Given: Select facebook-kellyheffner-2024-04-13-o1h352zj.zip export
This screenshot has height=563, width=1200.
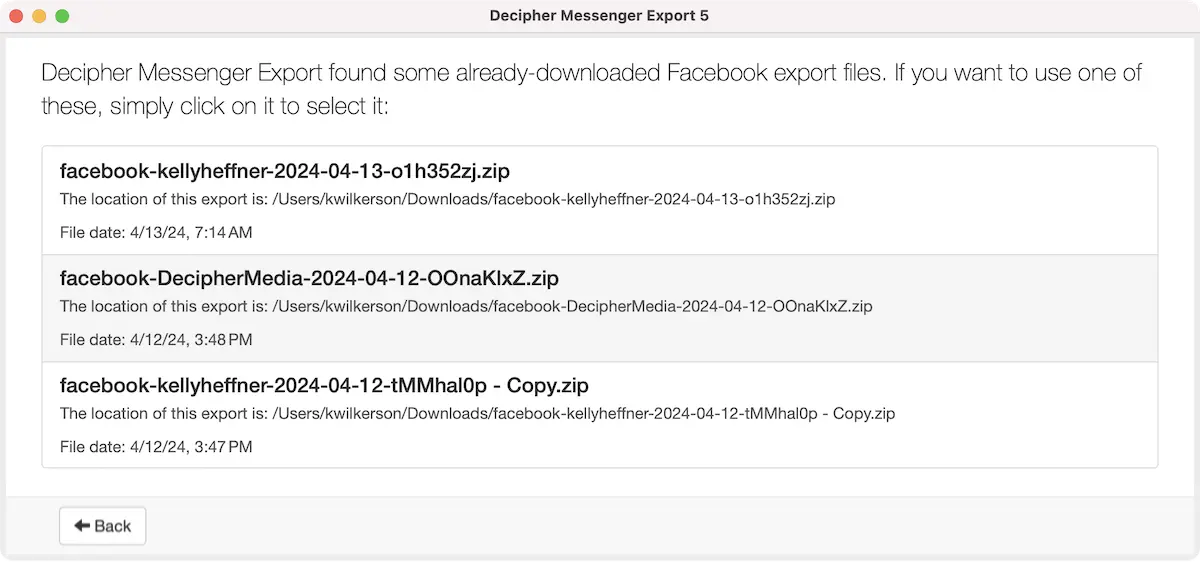Looking at the screenshot, I should pyautogui.click(x=285, y=171).
